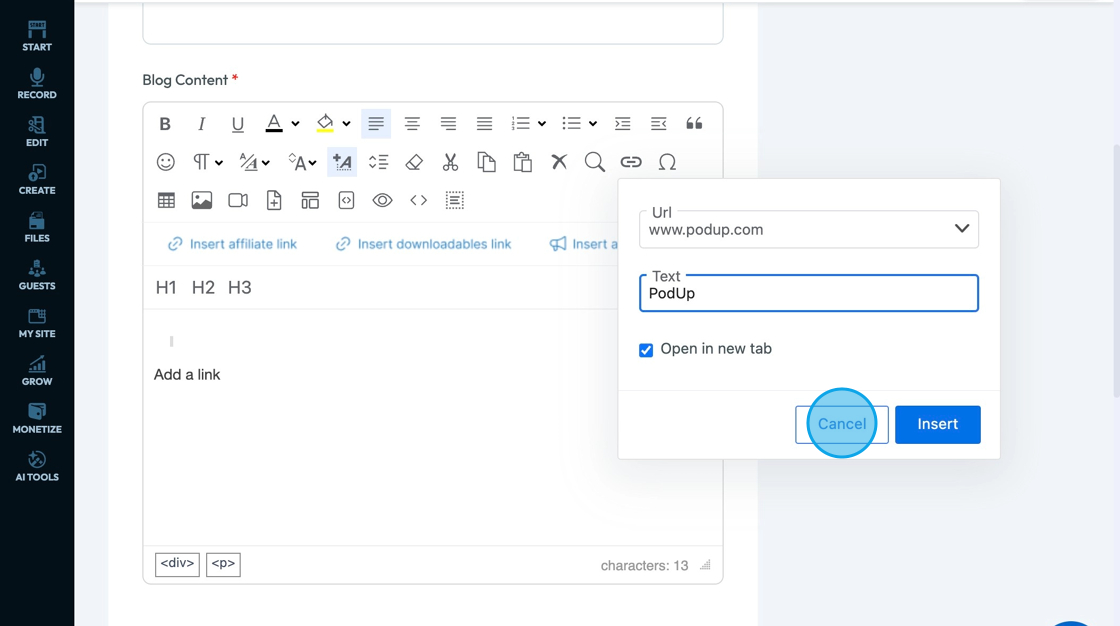
Task: Align text right
Action: click(x=448, y=124)
